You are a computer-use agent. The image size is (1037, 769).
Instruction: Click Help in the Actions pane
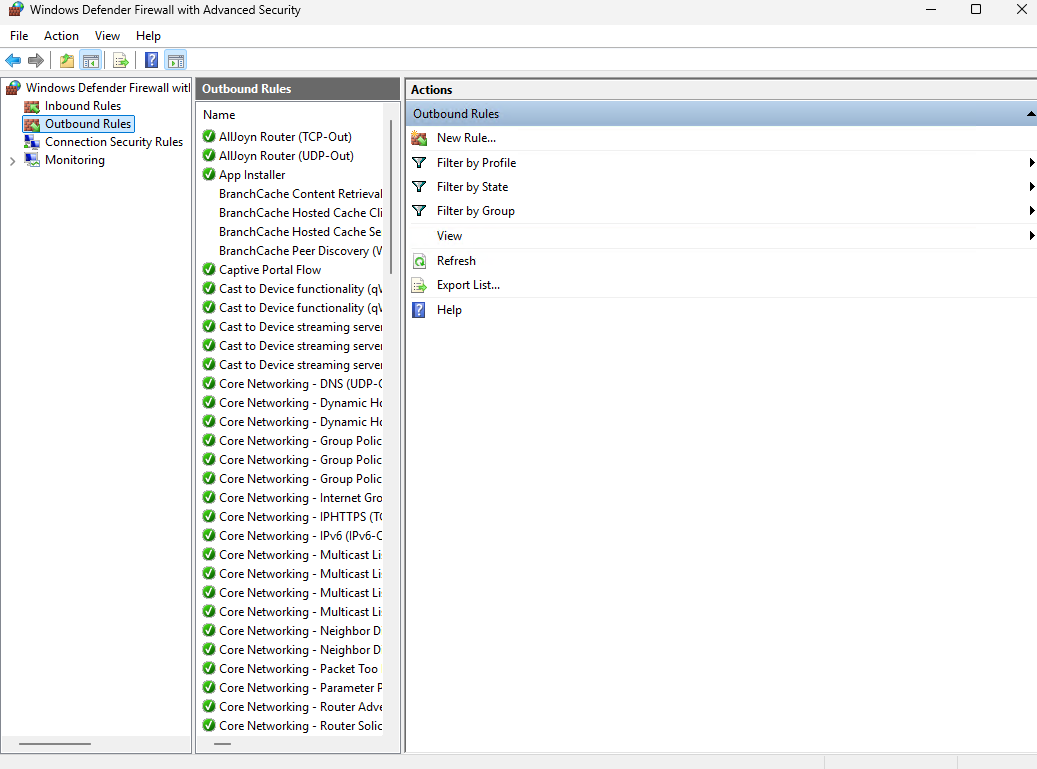[x=449, y=310]
